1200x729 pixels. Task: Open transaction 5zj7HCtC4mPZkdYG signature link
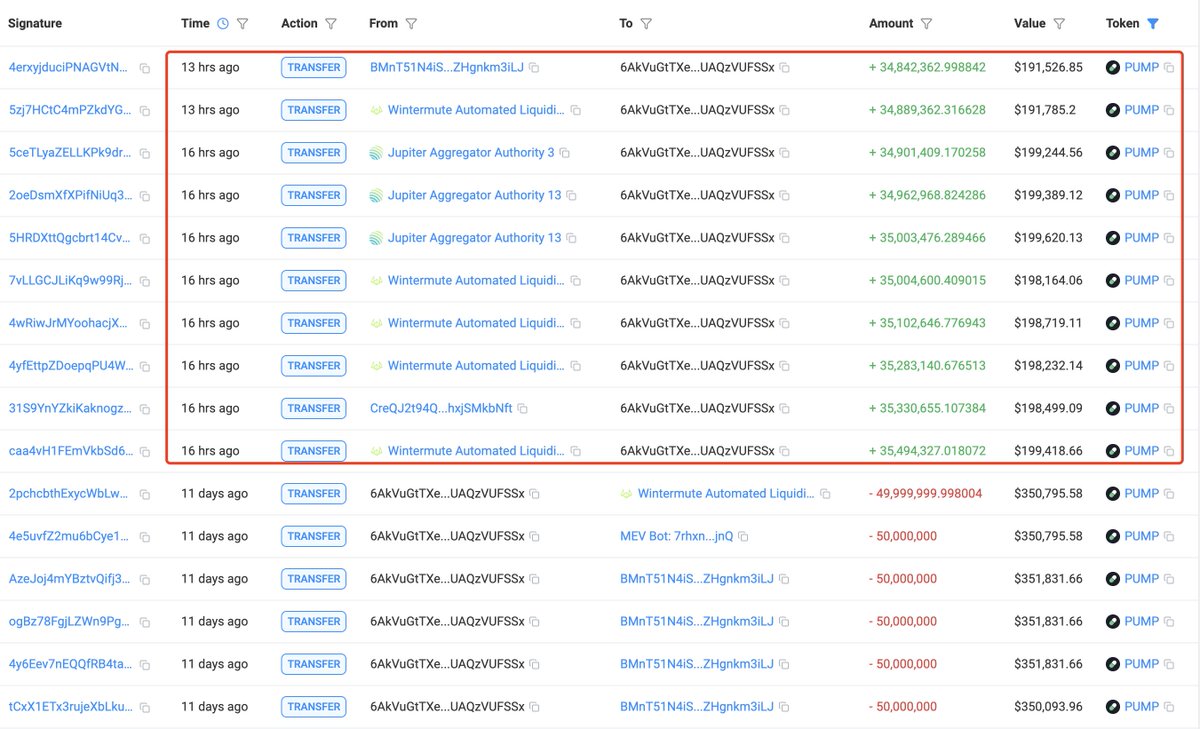69,110
